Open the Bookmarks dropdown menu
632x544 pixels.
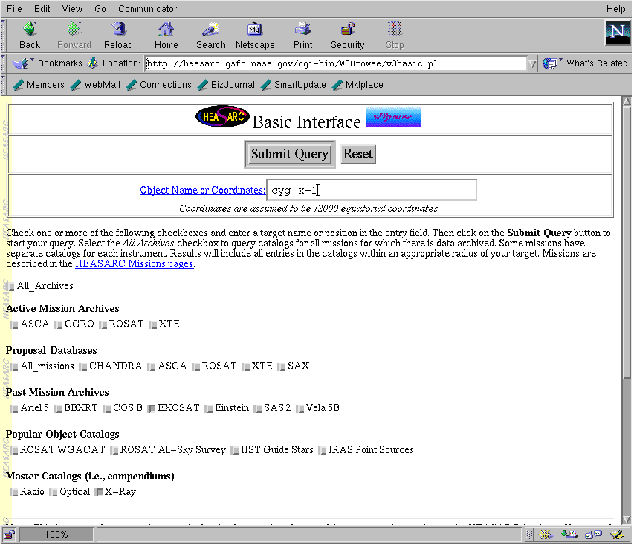point(48,63)
